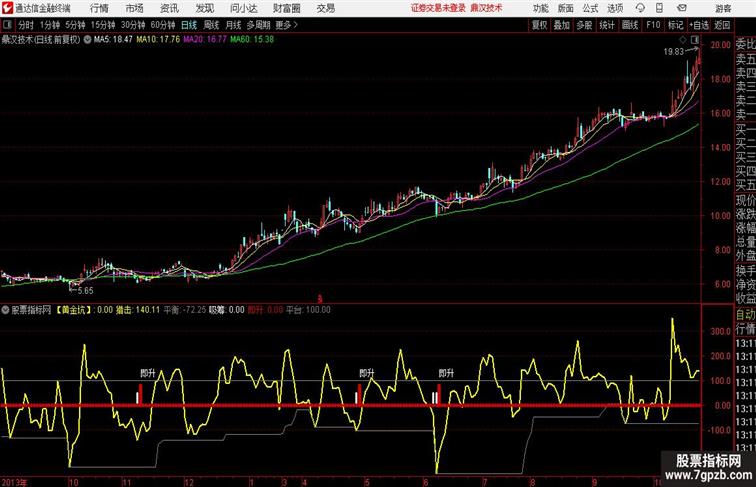
Task: Open the 市场 menu
Action: tap(135, 8)
